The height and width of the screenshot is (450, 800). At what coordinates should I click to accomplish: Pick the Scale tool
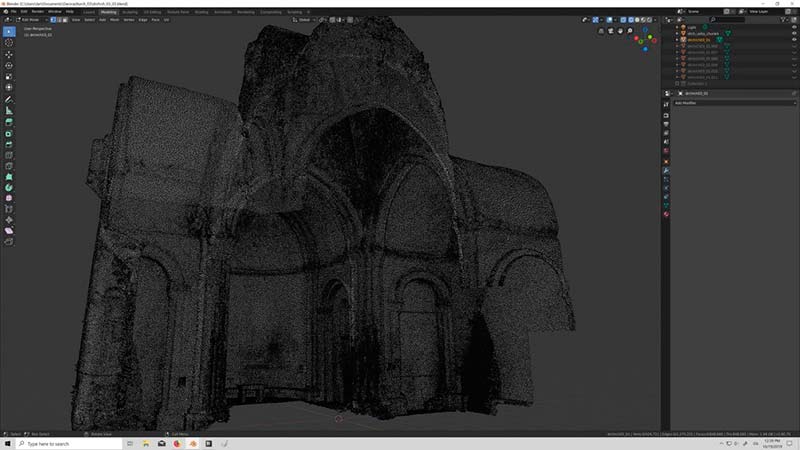(9, 77)
